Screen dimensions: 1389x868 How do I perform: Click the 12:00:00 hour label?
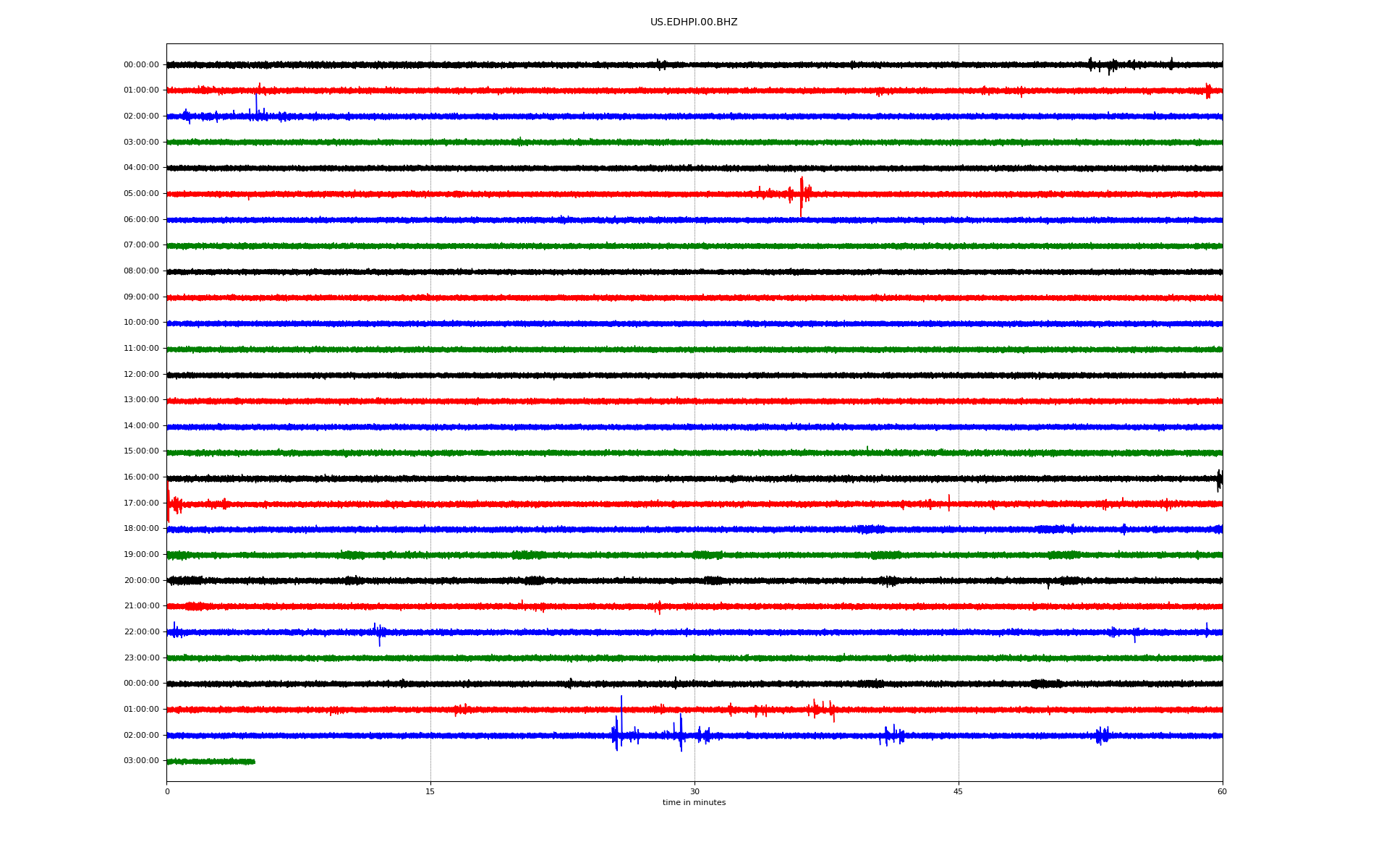(141, 375)
